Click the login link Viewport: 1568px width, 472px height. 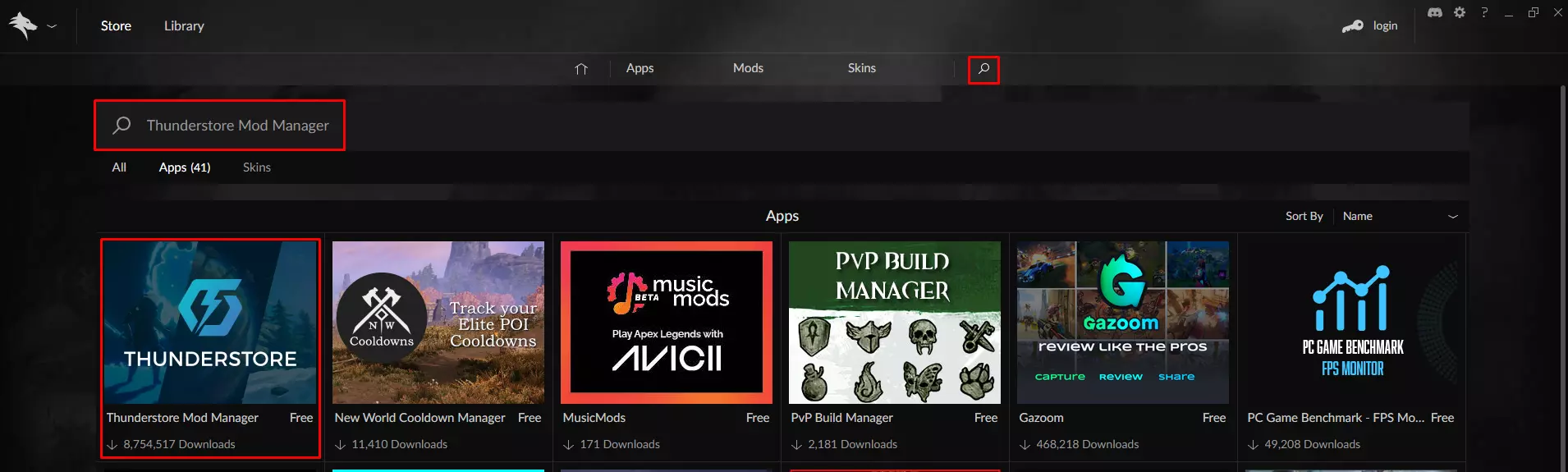tap(1385, 26)
